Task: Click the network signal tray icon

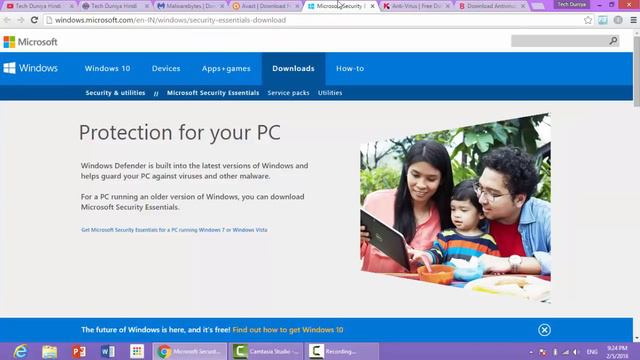Action: pyautogui.click(x=565, y=352)
